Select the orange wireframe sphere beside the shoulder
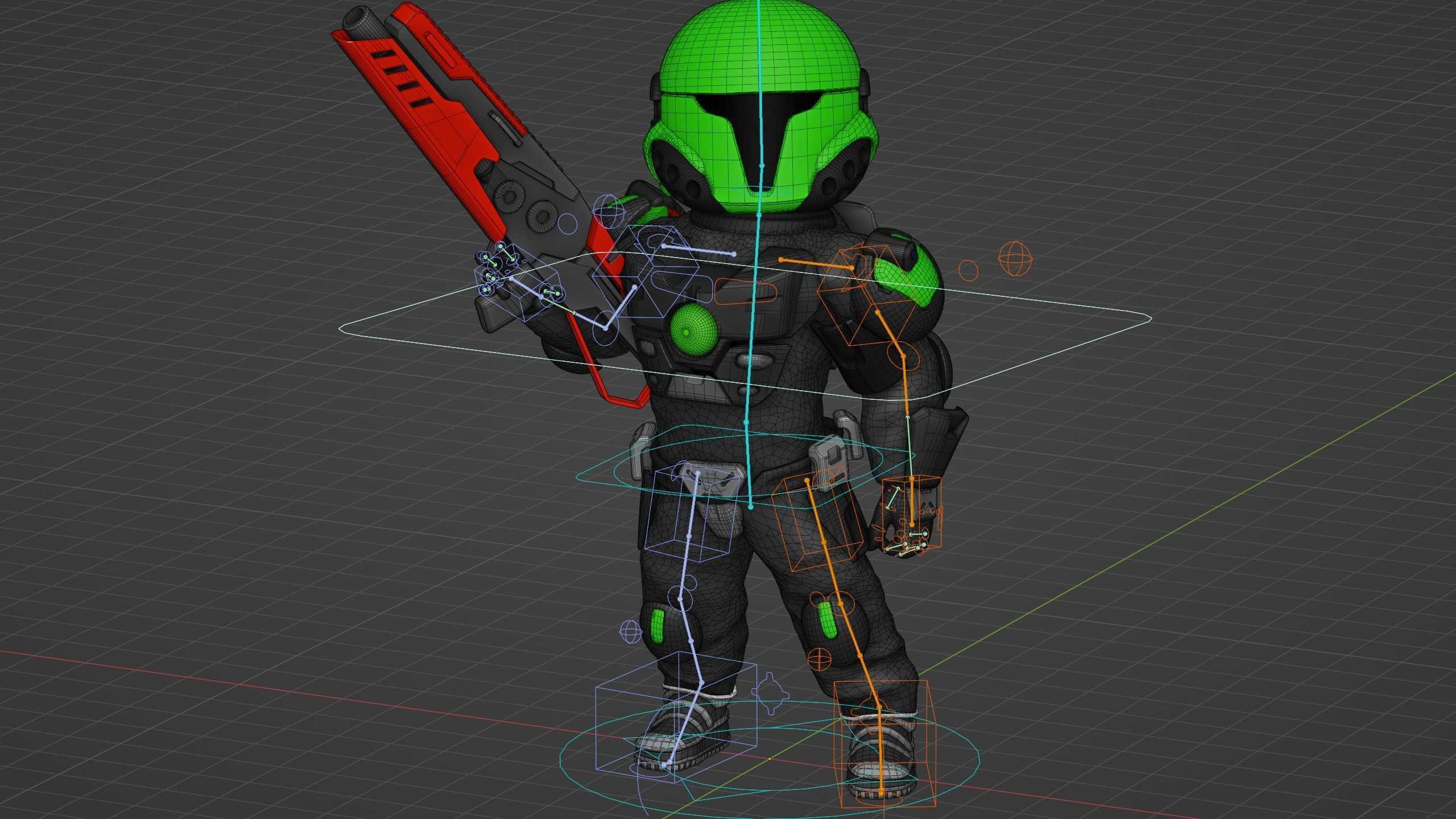1456x819 pixels. click(1015, 259)
